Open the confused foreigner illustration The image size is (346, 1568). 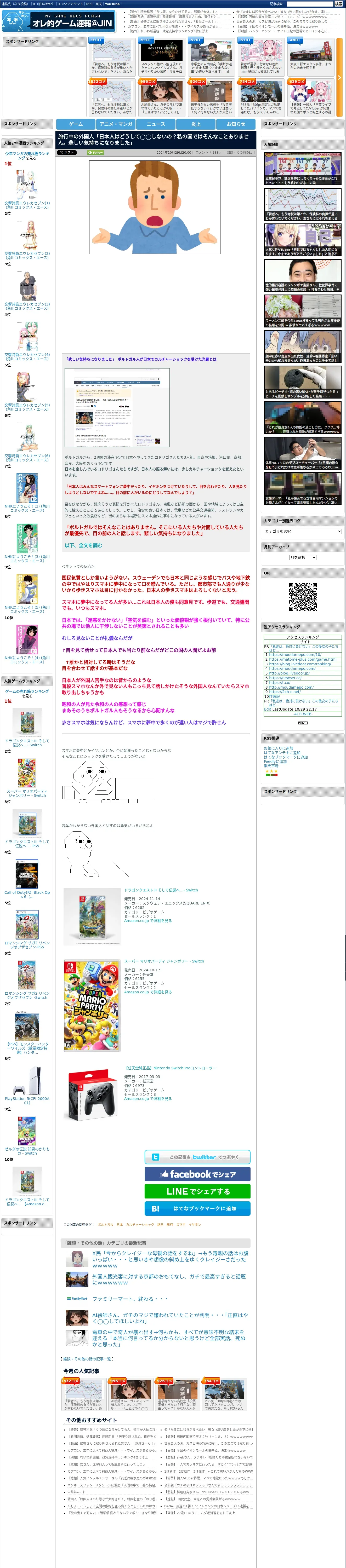click(155, 207)
